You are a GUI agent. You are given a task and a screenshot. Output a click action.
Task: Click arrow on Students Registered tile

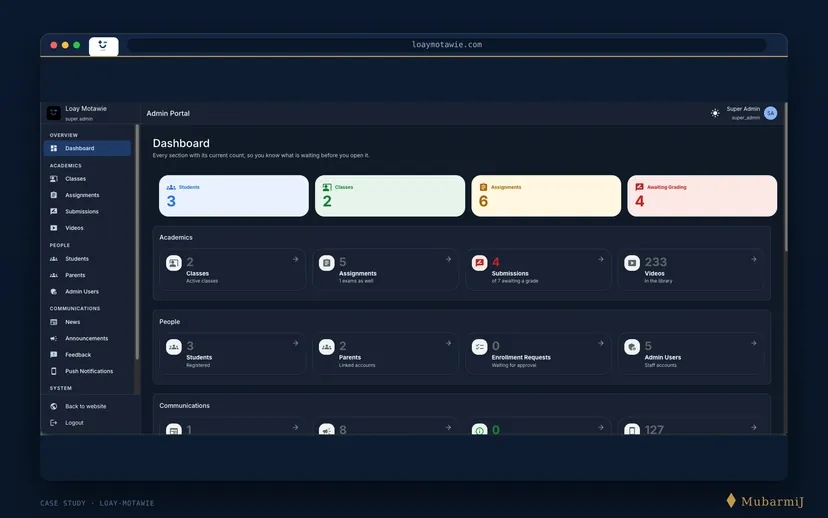click(x=295, y=343)
